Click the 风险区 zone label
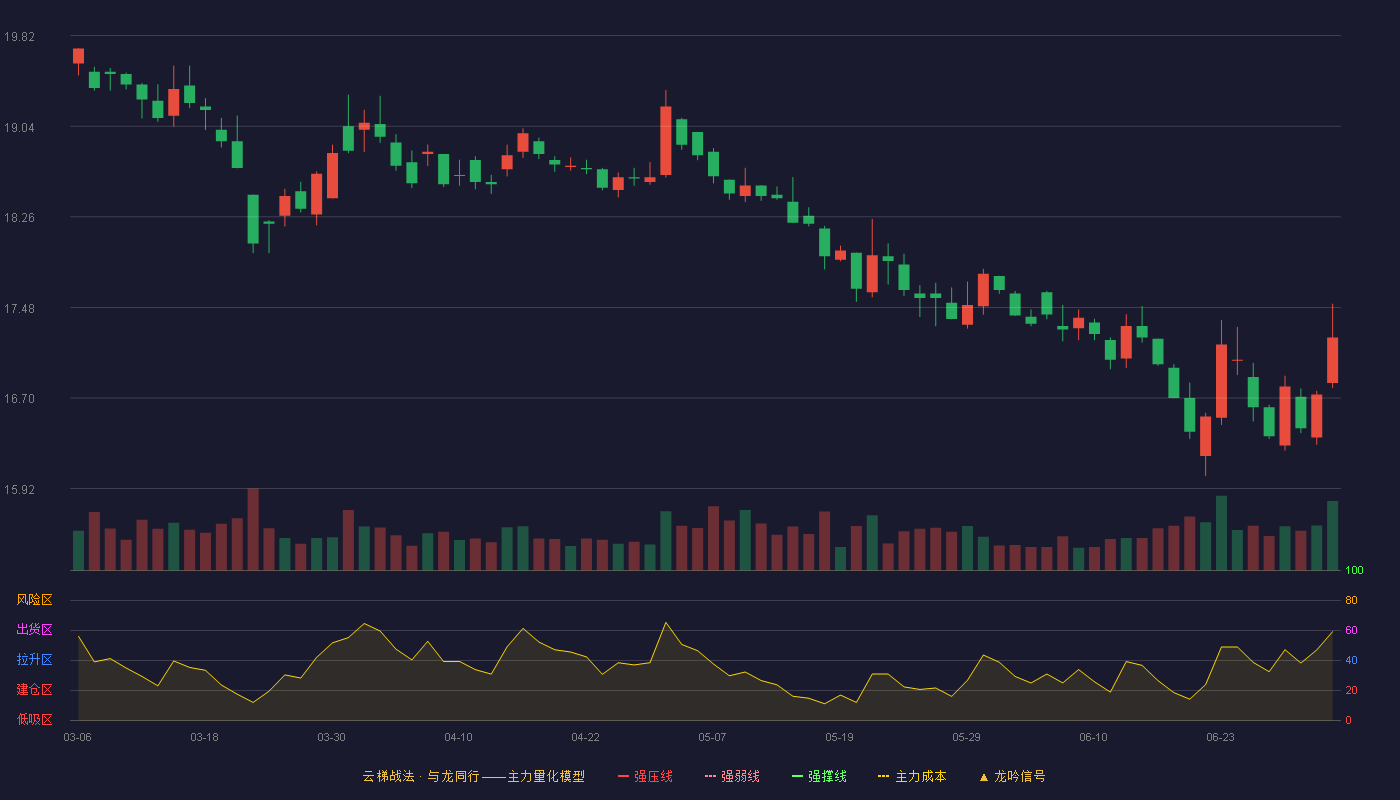Screen dimensions: 1400x800 [x=34, y=600]
